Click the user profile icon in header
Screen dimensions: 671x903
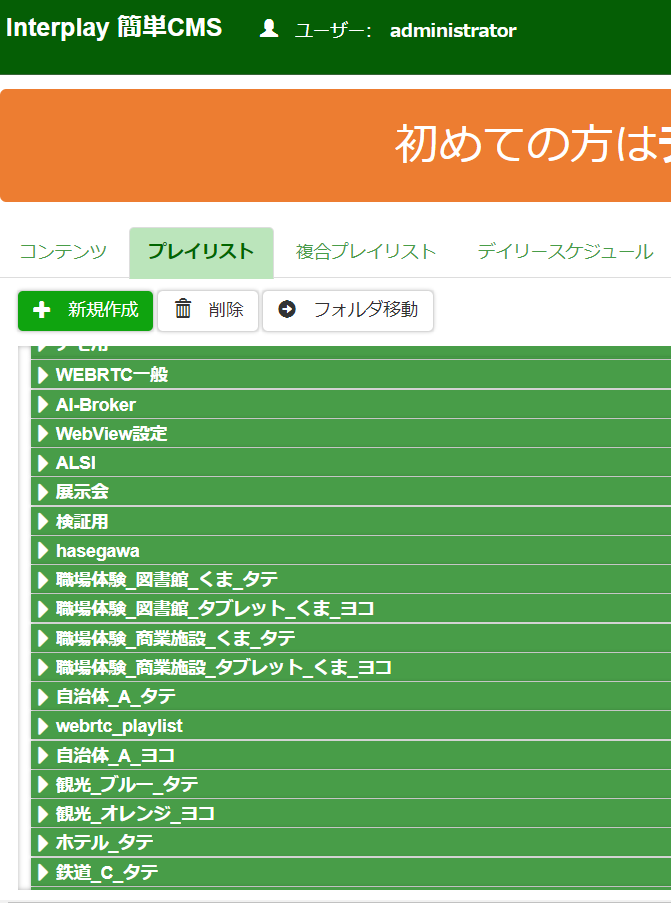(x=269, y=30)
